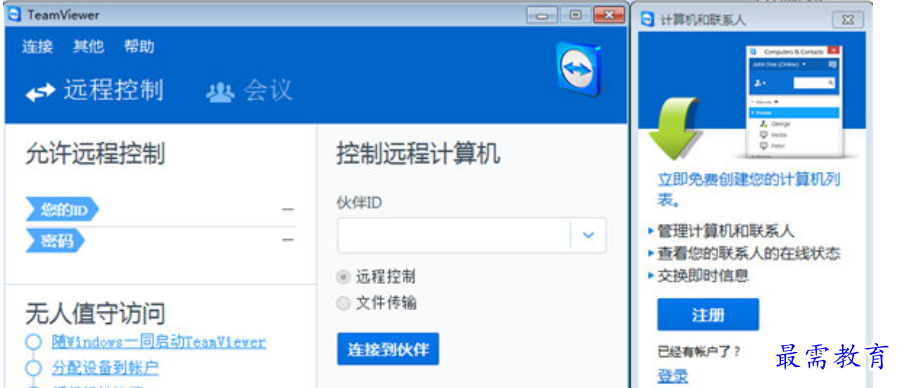Image resolution: width=897 pixels, height=388 pixels.
Task: Click the green download arrow icon
Action: pyautogui.click(x=674, y=129)
